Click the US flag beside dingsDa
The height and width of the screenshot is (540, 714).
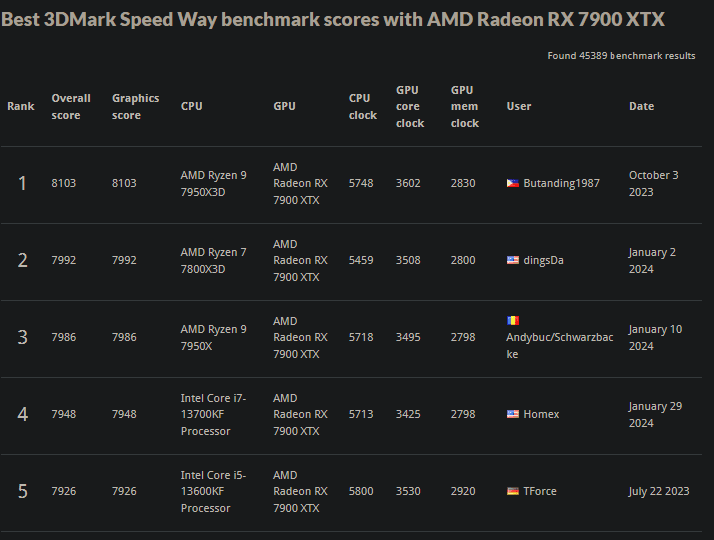tap(513, 260)
